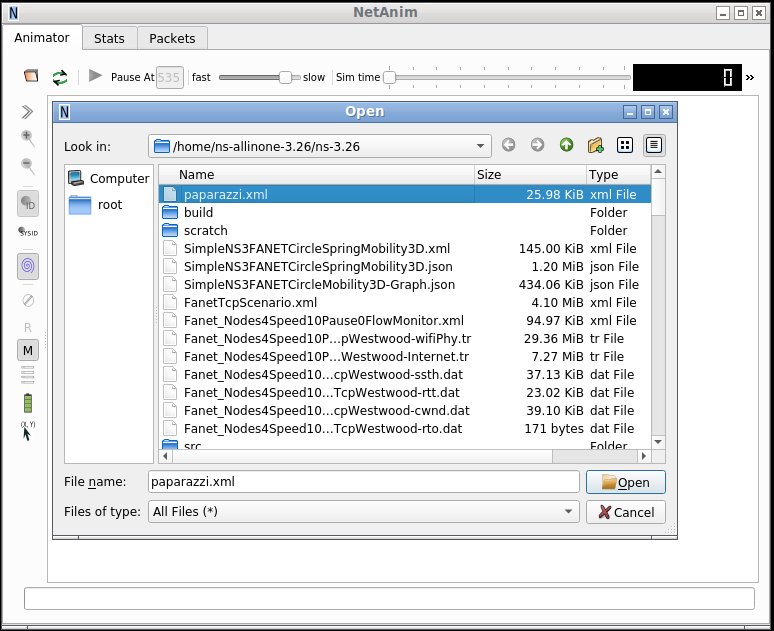This screenshot has height=631, width=774.
Task: Go to parent directory with green up arrow
Action: point(566,145)
